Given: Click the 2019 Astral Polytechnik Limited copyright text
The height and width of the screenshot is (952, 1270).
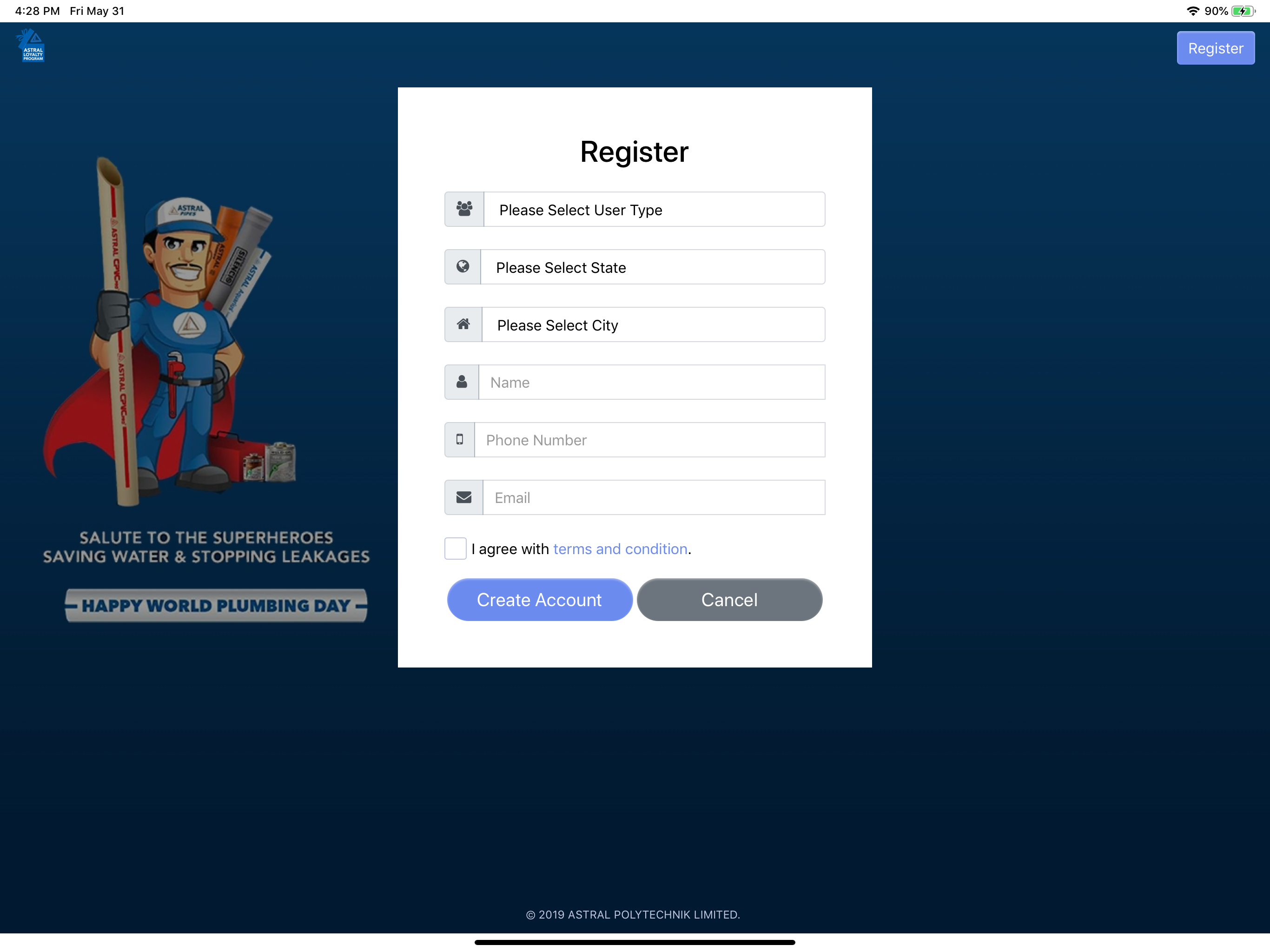Looking at the screenshot, I should point(633,914).
